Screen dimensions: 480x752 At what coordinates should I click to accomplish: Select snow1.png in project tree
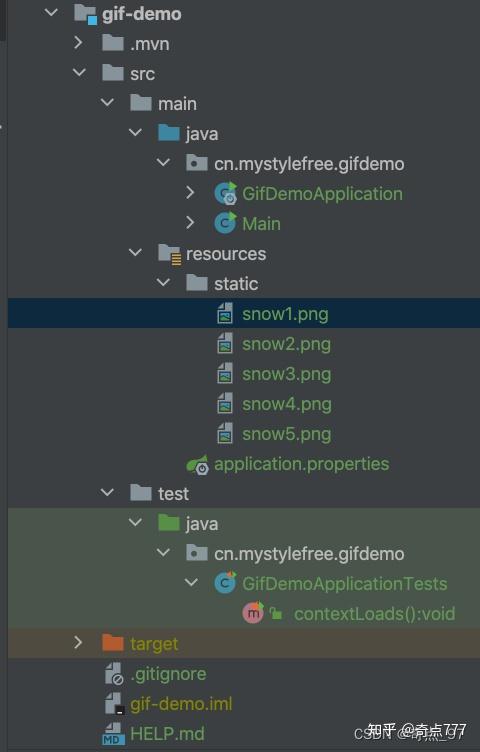(244, 314)
